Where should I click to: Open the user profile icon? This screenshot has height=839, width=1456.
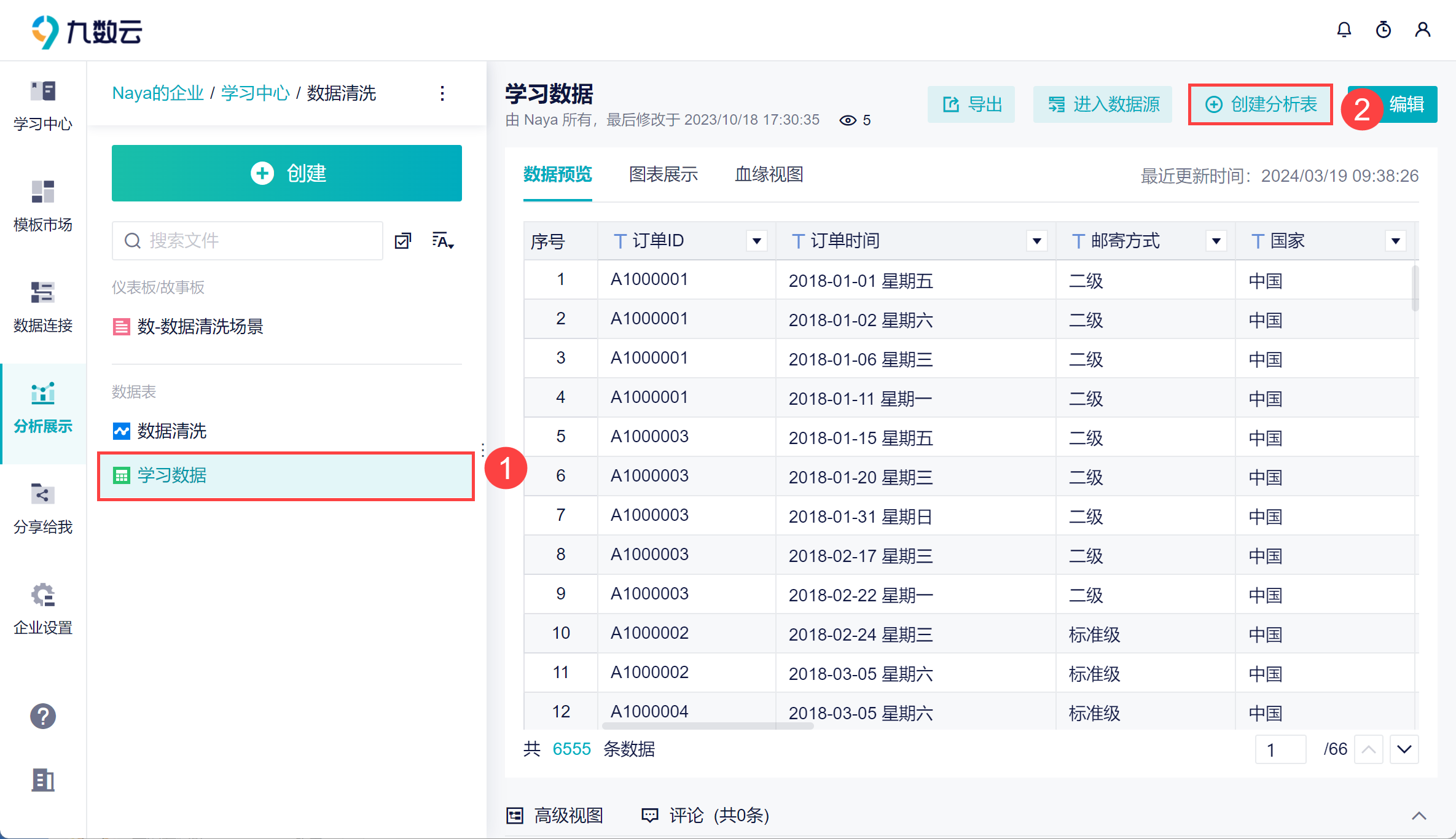[x=1423, y=29]
